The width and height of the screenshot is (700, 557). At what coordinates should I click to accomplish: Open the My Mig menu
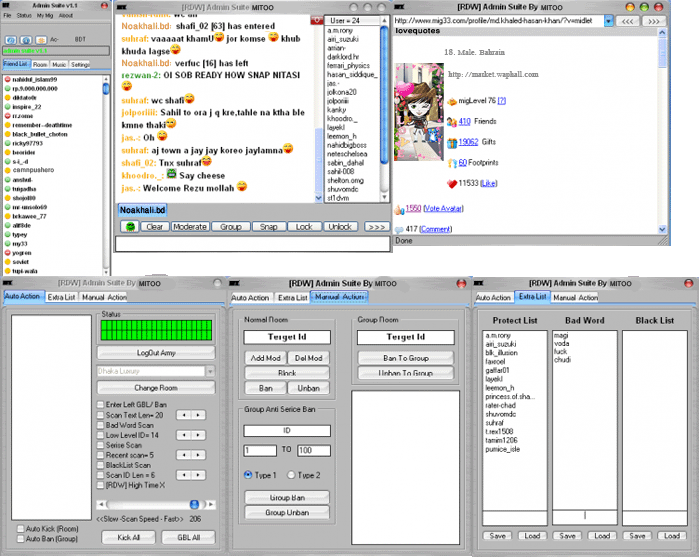pos(46,17)
